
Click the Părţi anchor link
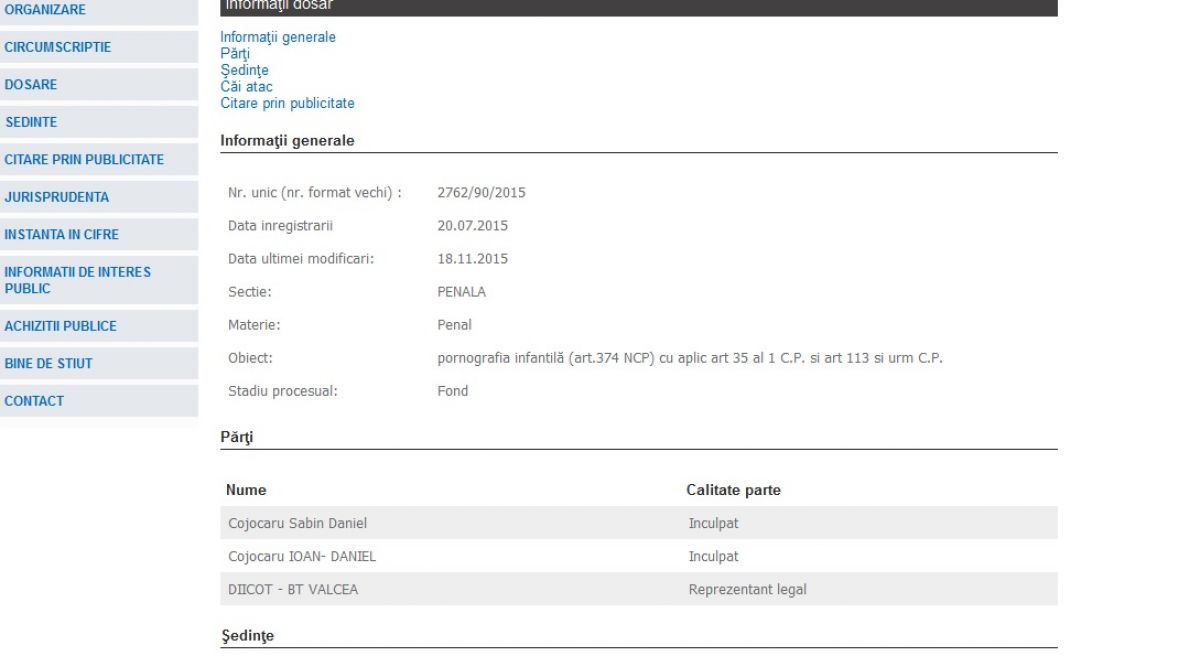(x=235, y=54)
